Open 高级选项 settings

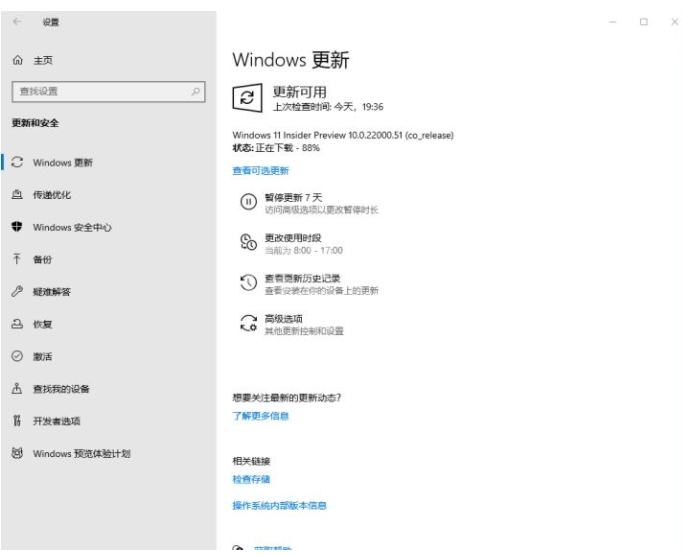[284, 319]
